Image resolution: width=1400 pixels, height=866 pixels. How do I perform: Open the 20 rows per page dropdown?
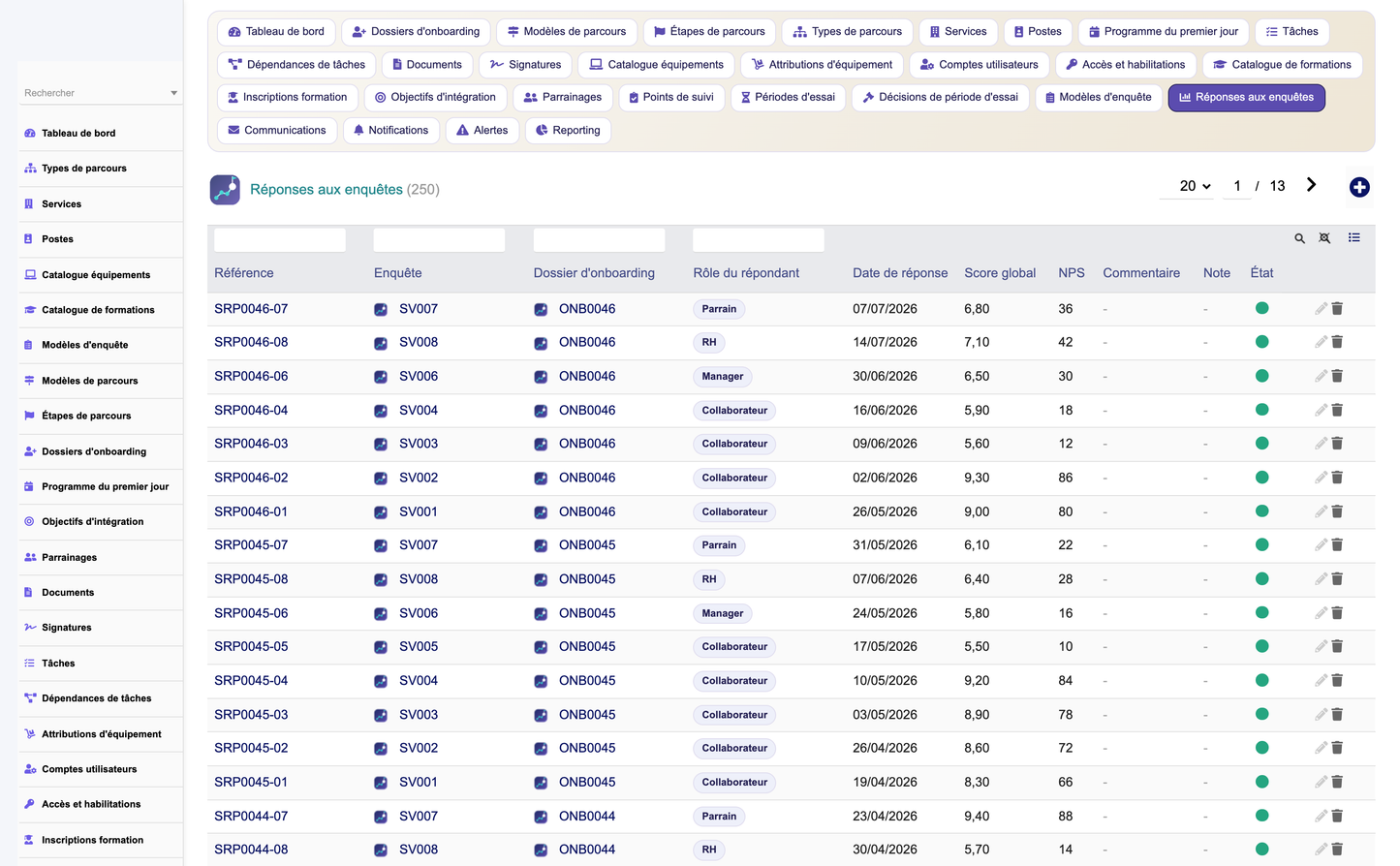point(1195,186)
